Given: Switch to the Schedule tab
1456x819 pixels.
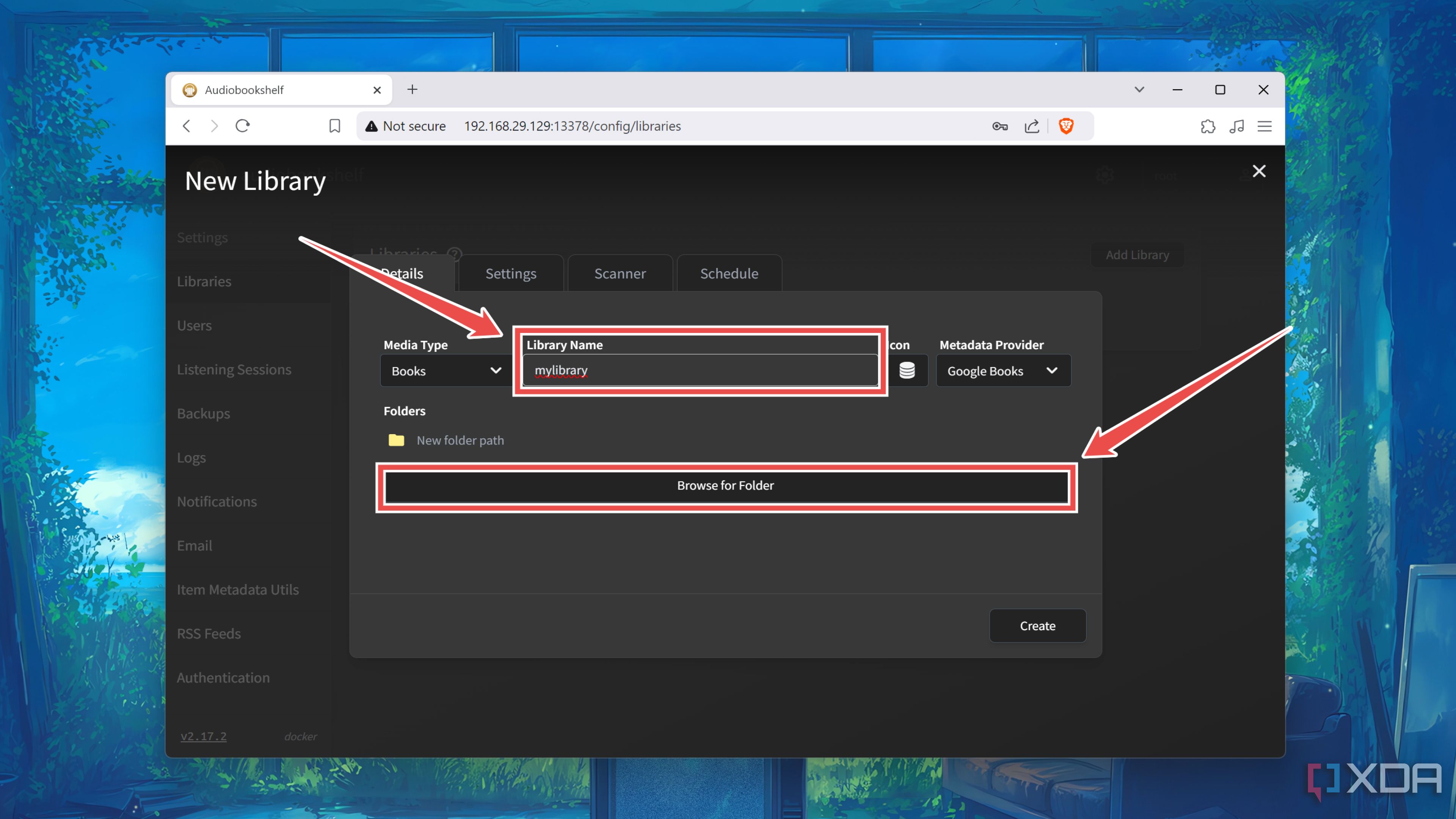Looking at the screenshot, I should [x=728, y=273].
